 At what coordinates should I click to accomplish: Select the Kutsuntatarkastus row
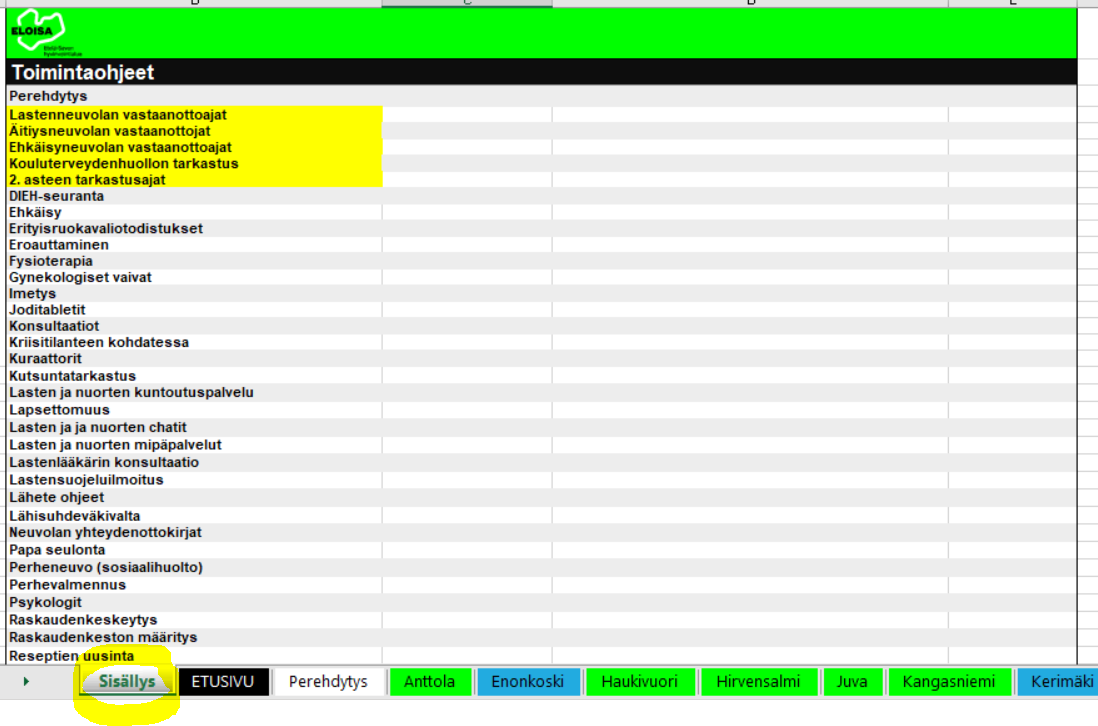pyautogui.click(x=72, y=376)
